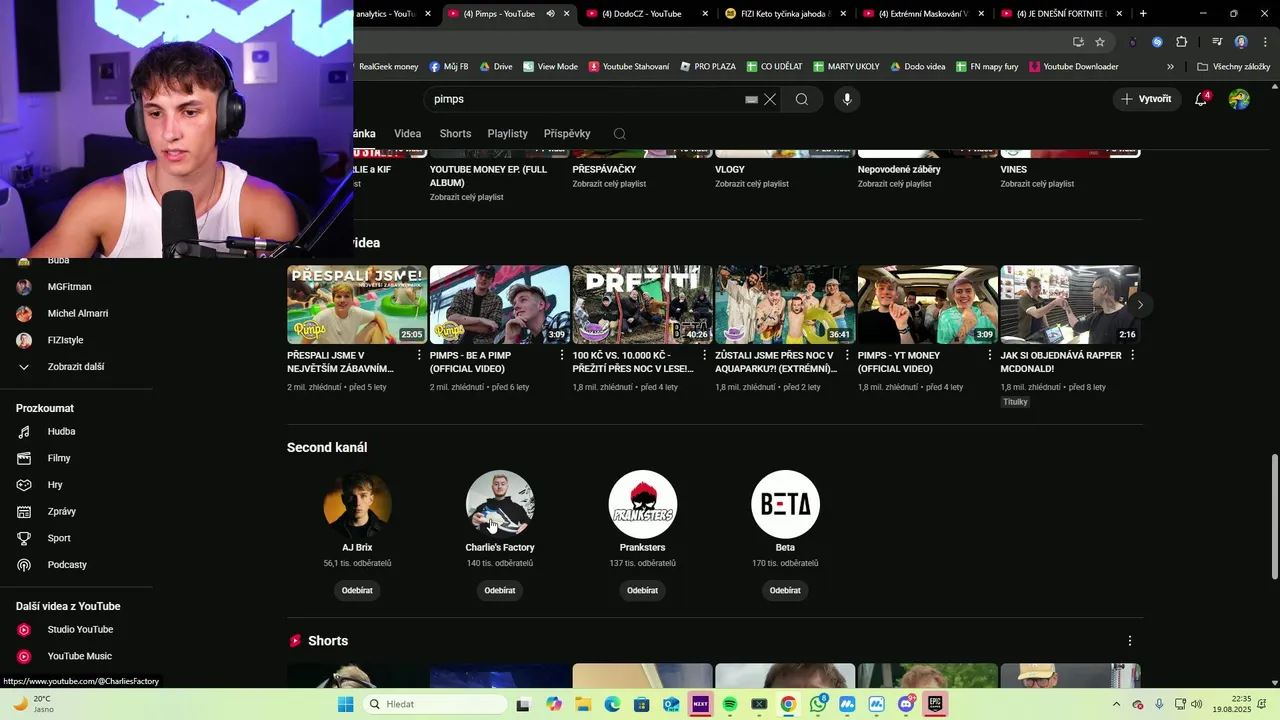Image resolution: width=1280 pixels, height=720 pixels.
Task: Switch to the Videa channel tab
Action: tap(407, 133)
